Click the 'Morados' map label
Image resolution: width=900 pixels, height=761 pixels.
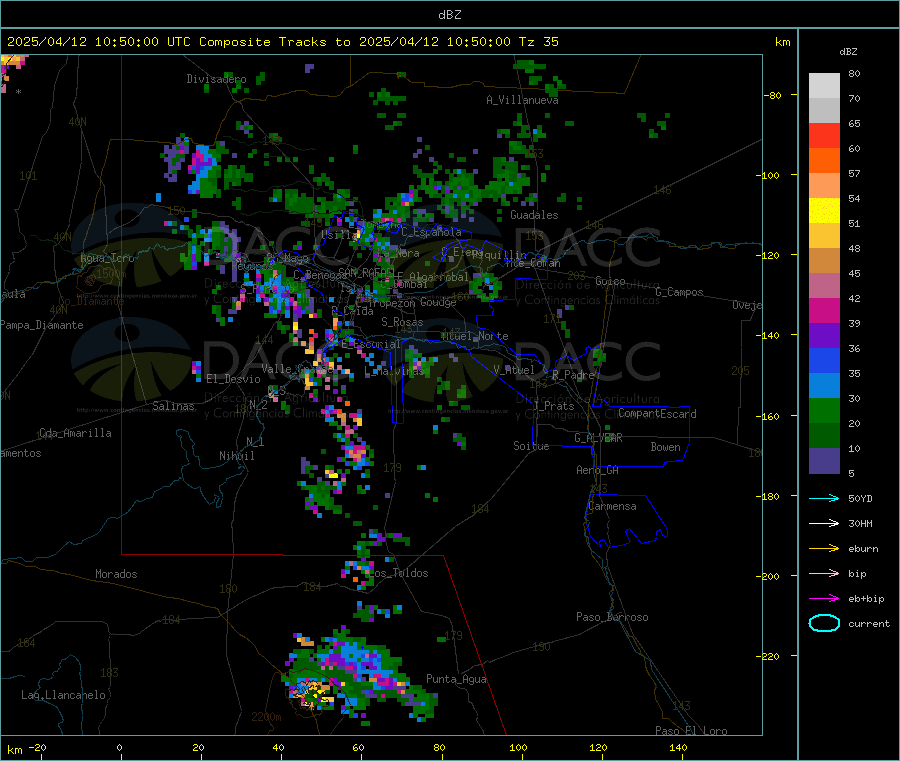[x=116, y=574]
